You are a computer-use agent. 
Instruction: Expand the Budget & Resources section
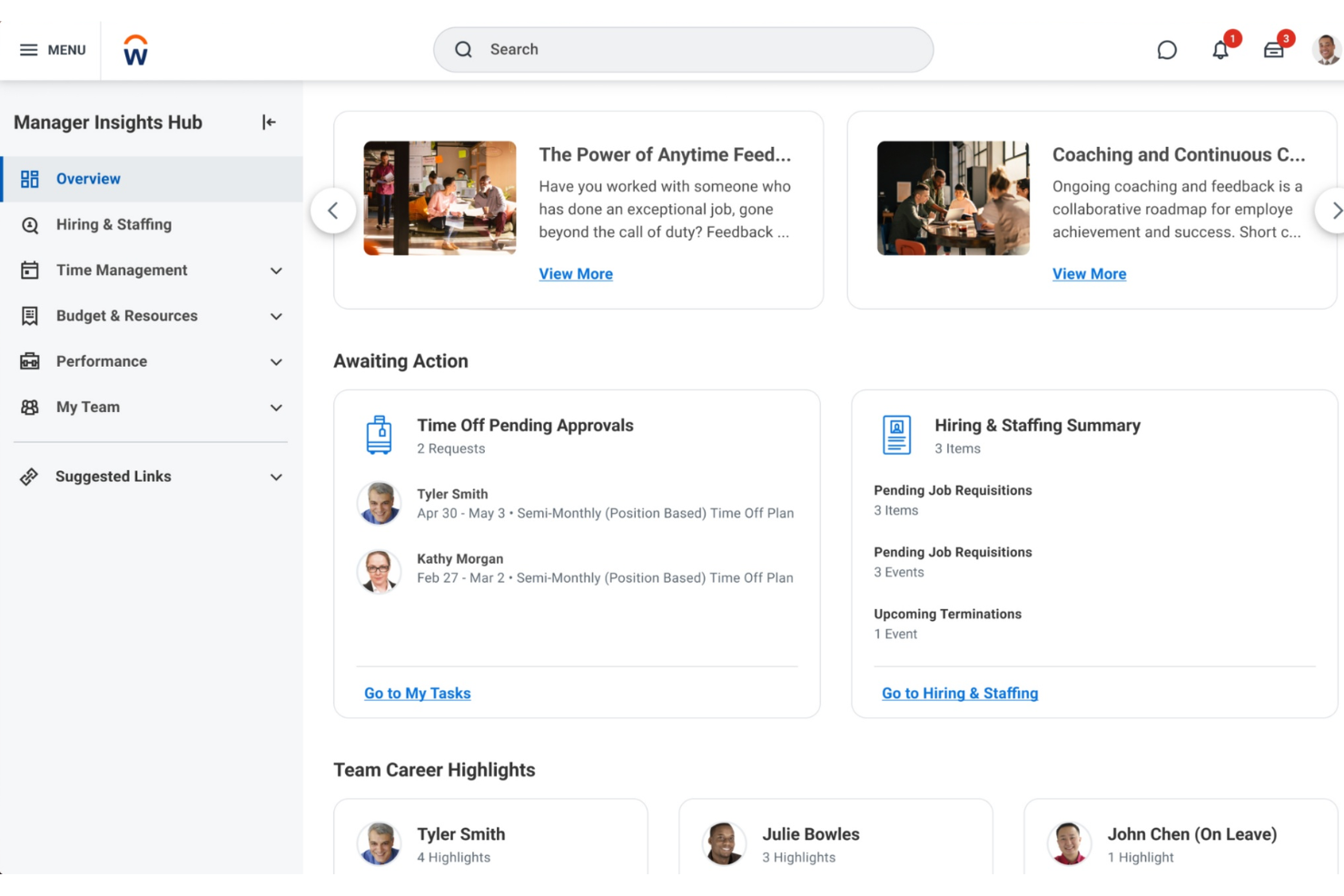(x=276, y=316)
